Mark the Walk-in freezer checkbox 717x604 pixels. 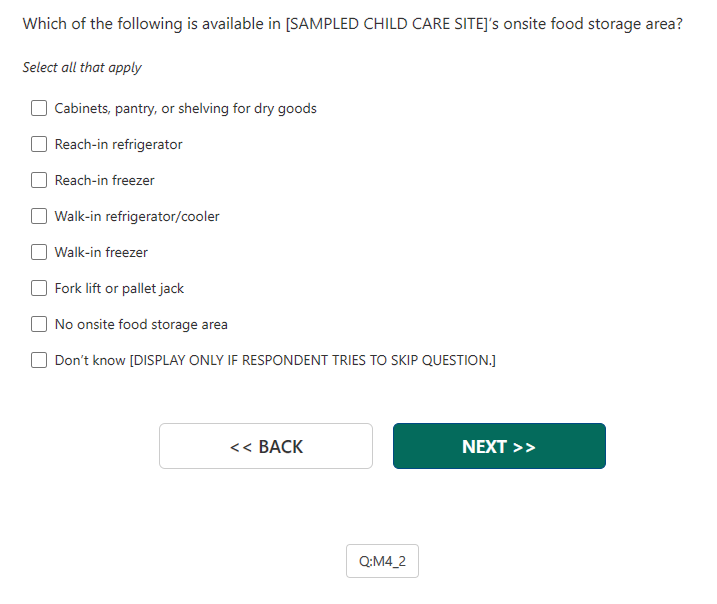pyautogui.click(x=39, y=252)
